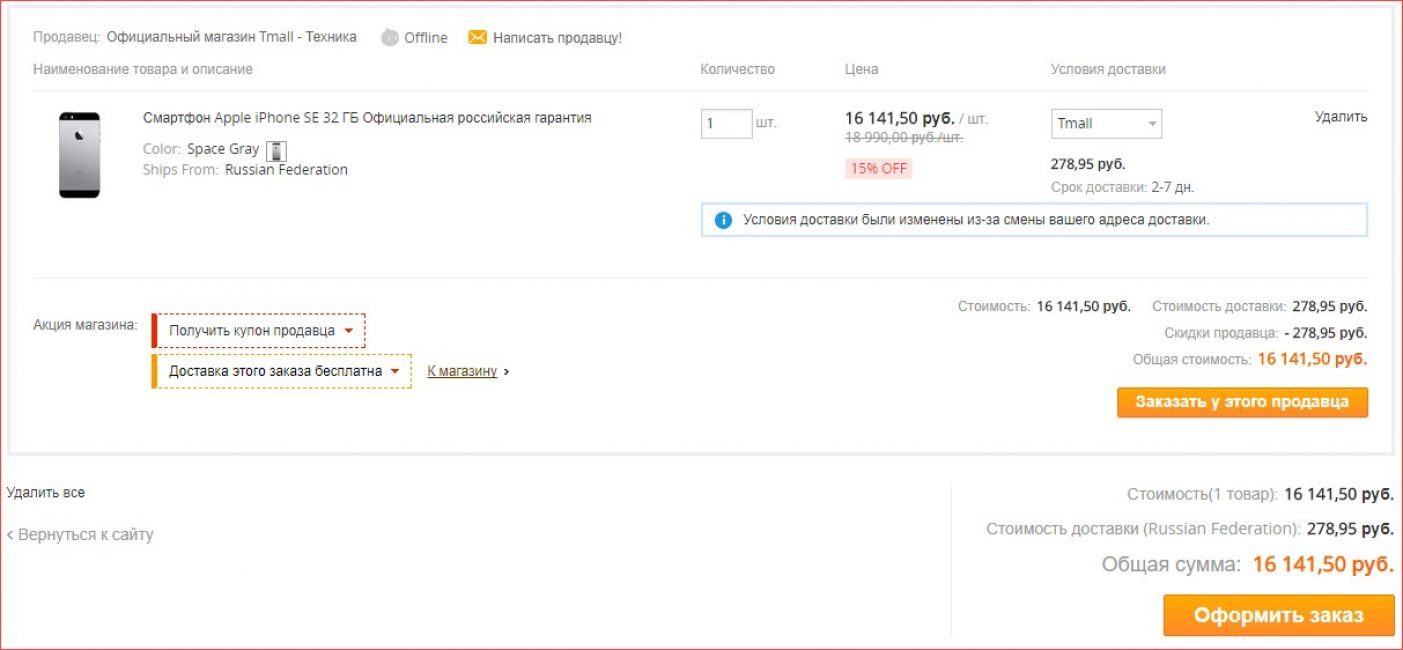Image resolution: width=1403 pixels, height=650 pixels.
Task: Click 'Написать продавцу!' link
Action: (557, 38)
